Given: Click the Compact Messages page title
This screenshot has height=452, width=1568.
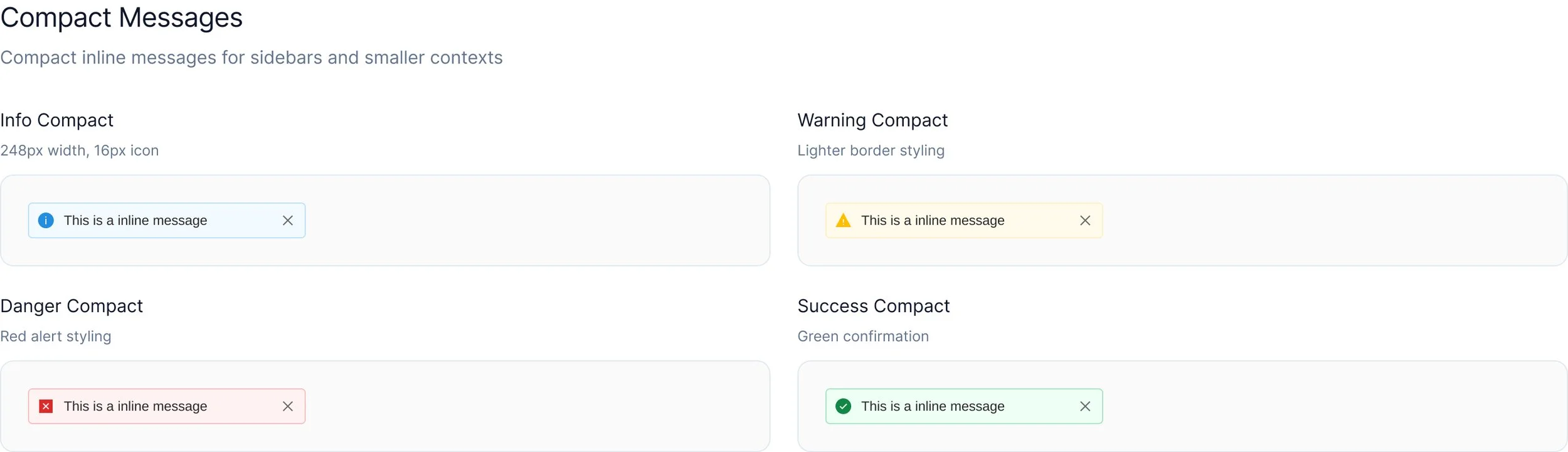Looking at the screenshot, I should [x=121, y=18].
